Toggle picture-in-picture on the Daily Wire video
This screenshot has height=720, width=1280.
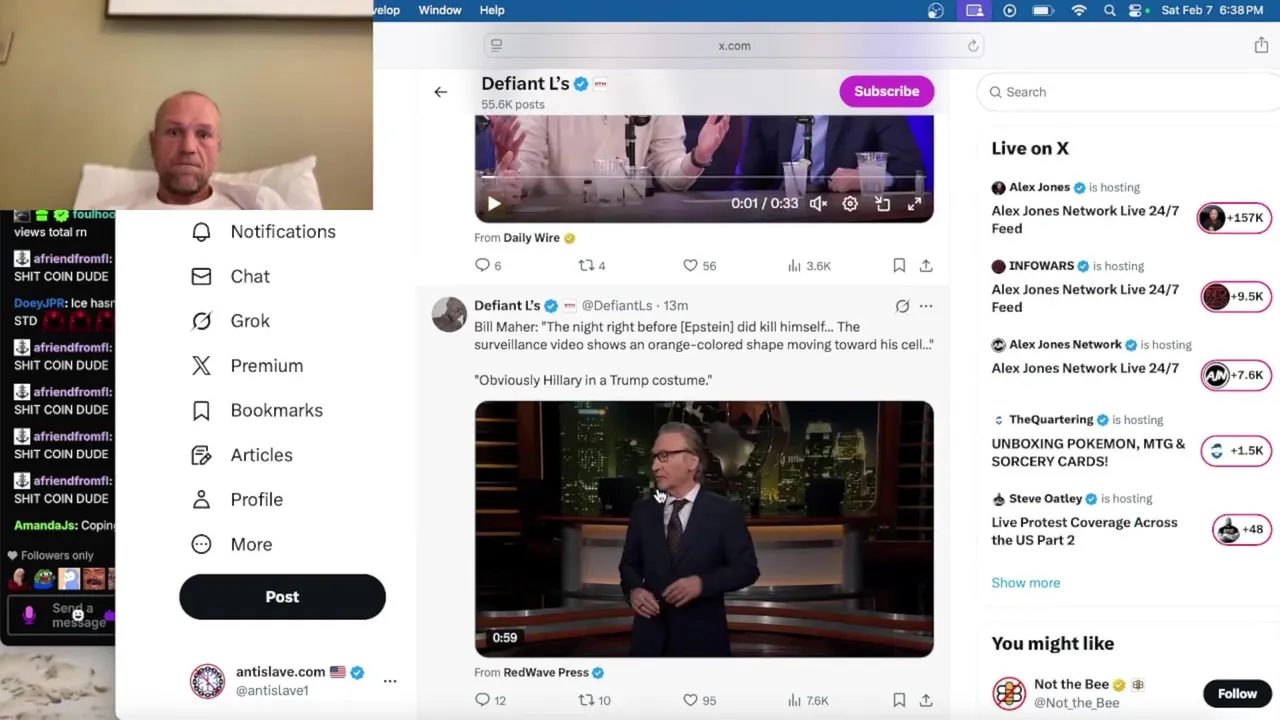coord(882,204)
